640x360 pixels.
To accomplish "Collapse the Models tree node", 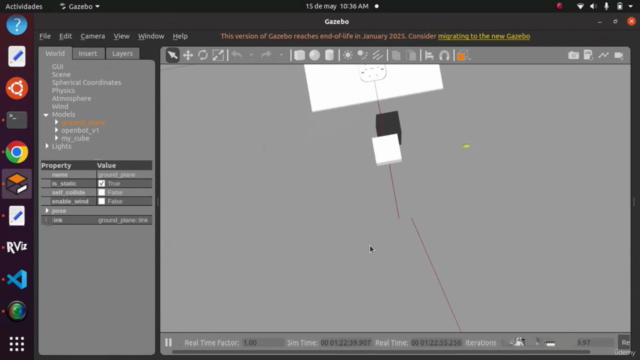I will (x=46, y=115).
